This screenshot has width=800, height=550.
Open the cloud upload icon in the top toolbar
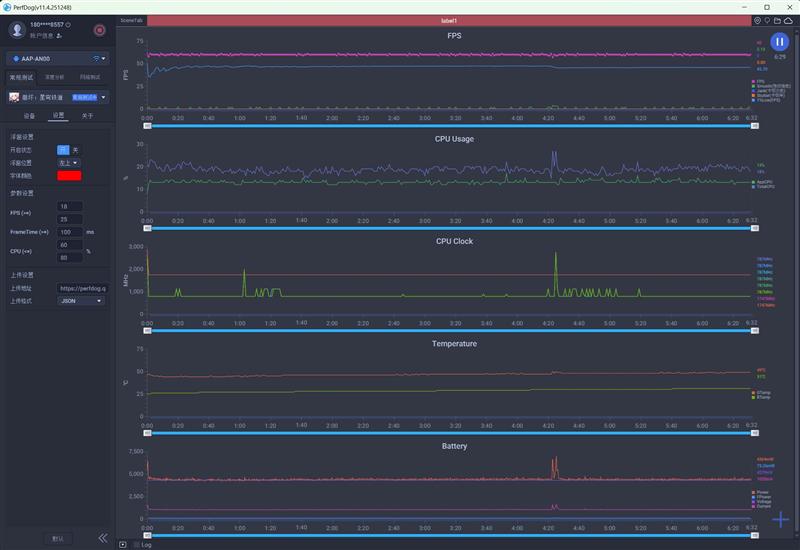coord(788,20)
